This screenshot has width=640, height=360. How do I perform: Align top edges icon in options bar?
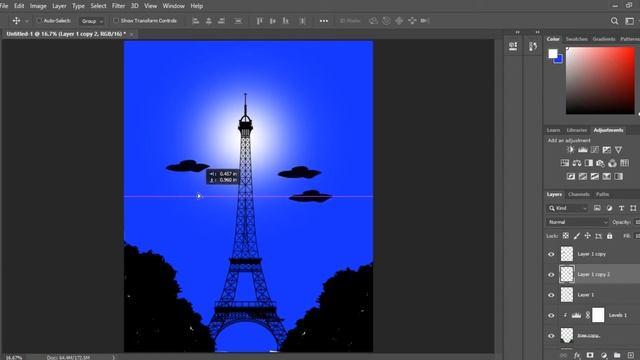[260, 20]
